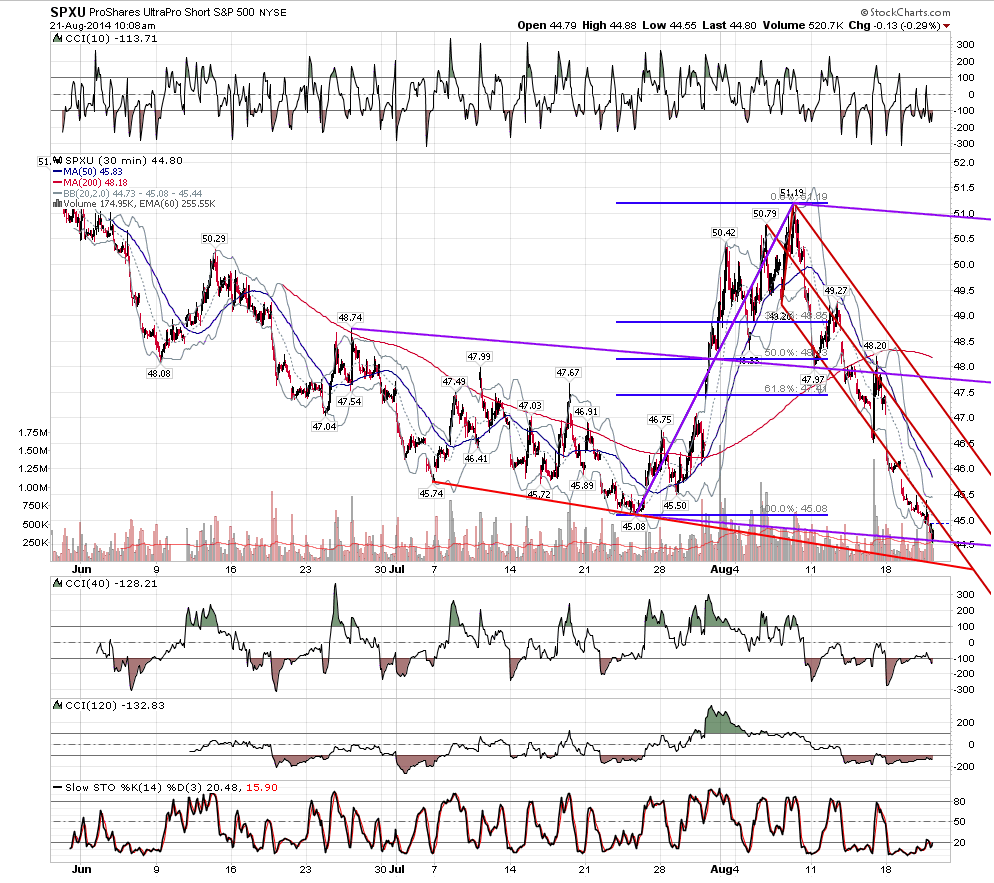Click the 21-Aug-2014 10:08am timestamp
The width and height of the screenshot is (994, 883).
(x=103, y=26)
